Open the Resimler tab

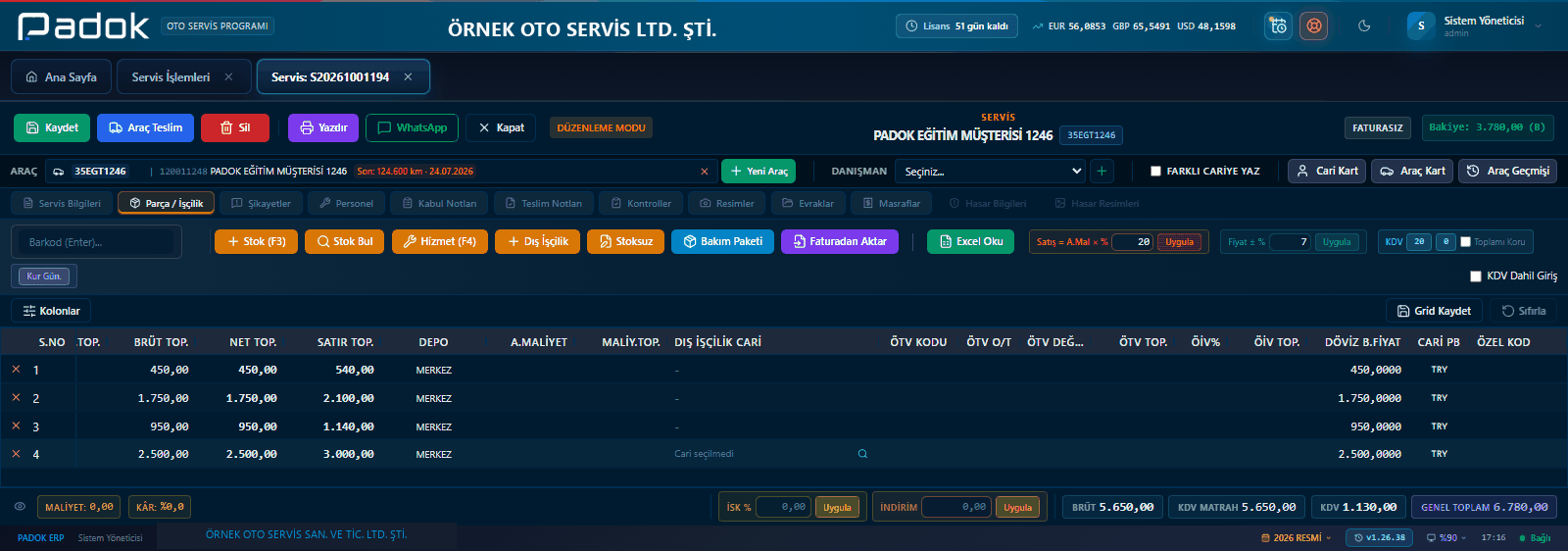726,203
